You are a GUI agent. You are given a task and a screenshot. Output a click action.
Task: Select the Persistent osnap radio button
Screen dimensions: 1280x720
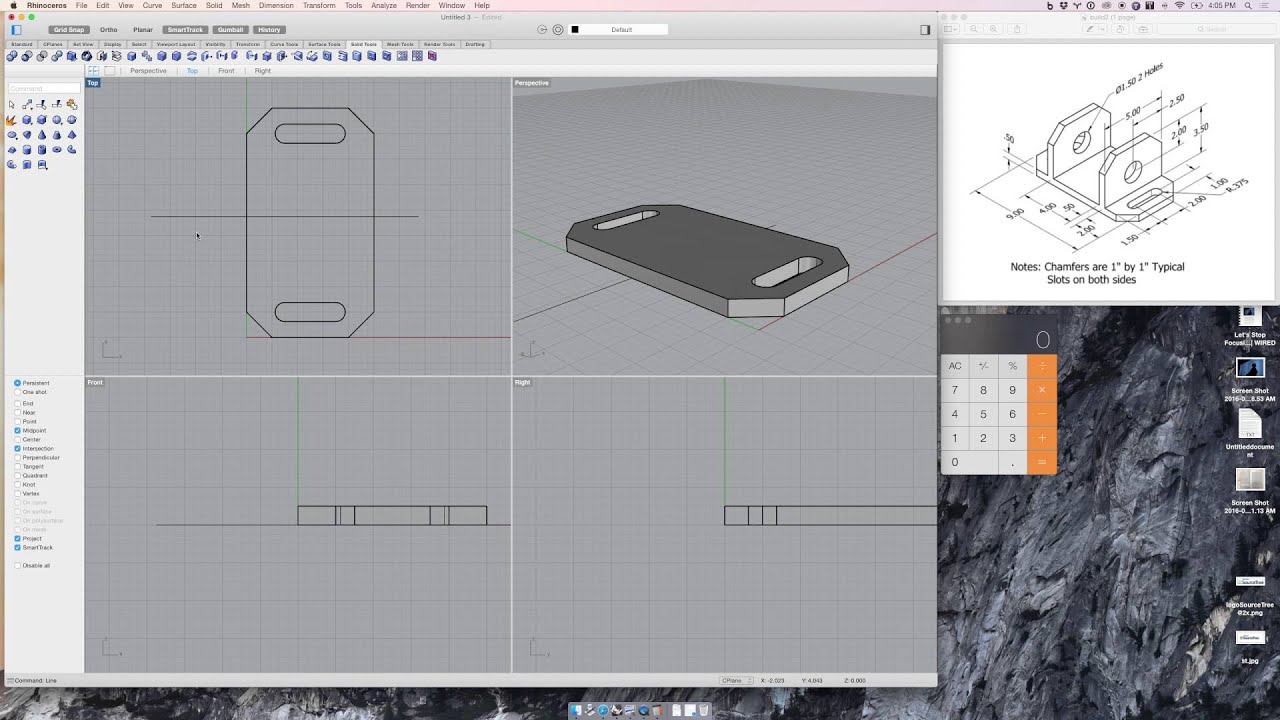pos(17,383)
